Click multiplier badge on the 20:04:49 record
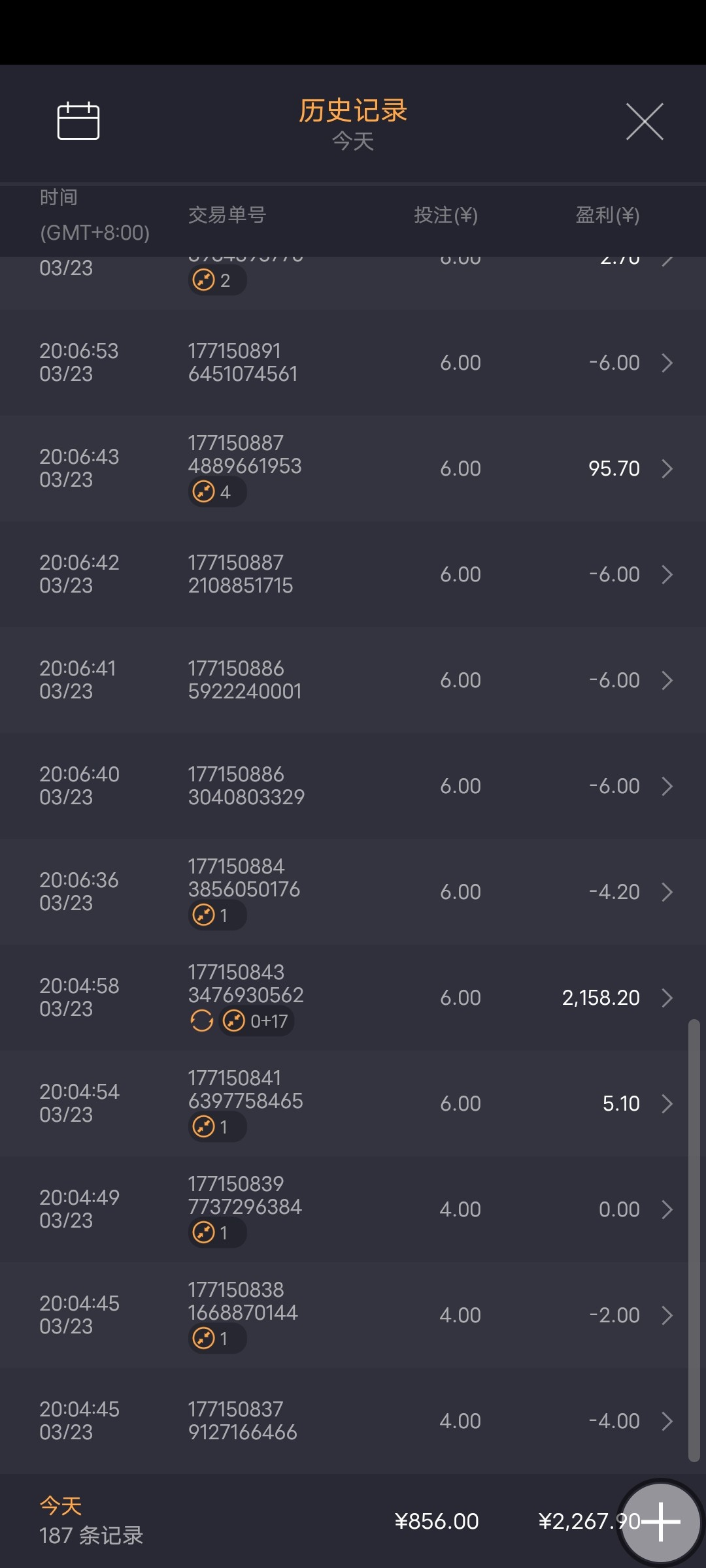Viewport: 706px width, 1568px height. pos(217,1233)
